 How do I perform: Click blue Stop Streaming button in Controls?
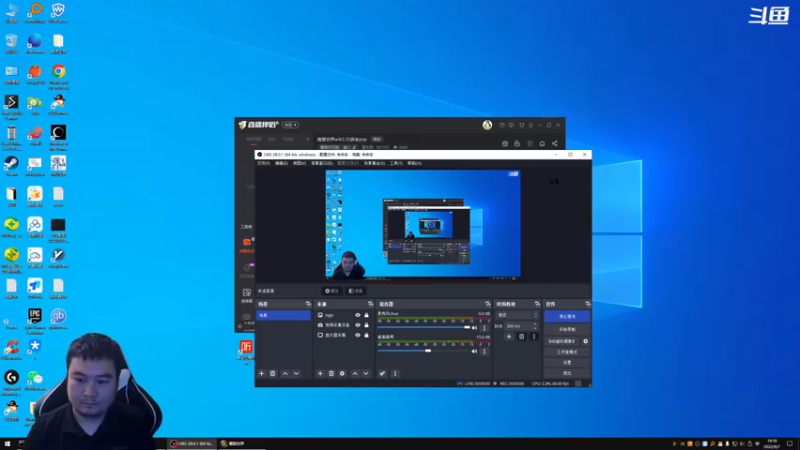pyautogui.click(x=567, y=316)
